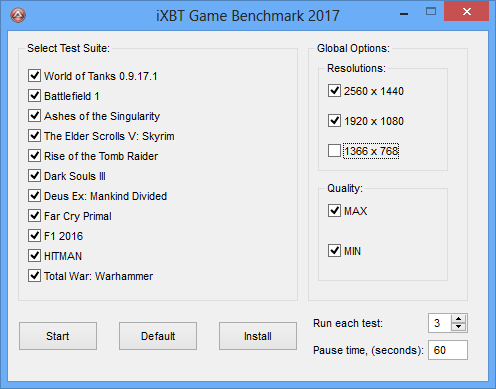Viewport: 496px width, 389px height.
Task: Close the iXBT Game Benchmark window
Action: [x=467, y=12]
